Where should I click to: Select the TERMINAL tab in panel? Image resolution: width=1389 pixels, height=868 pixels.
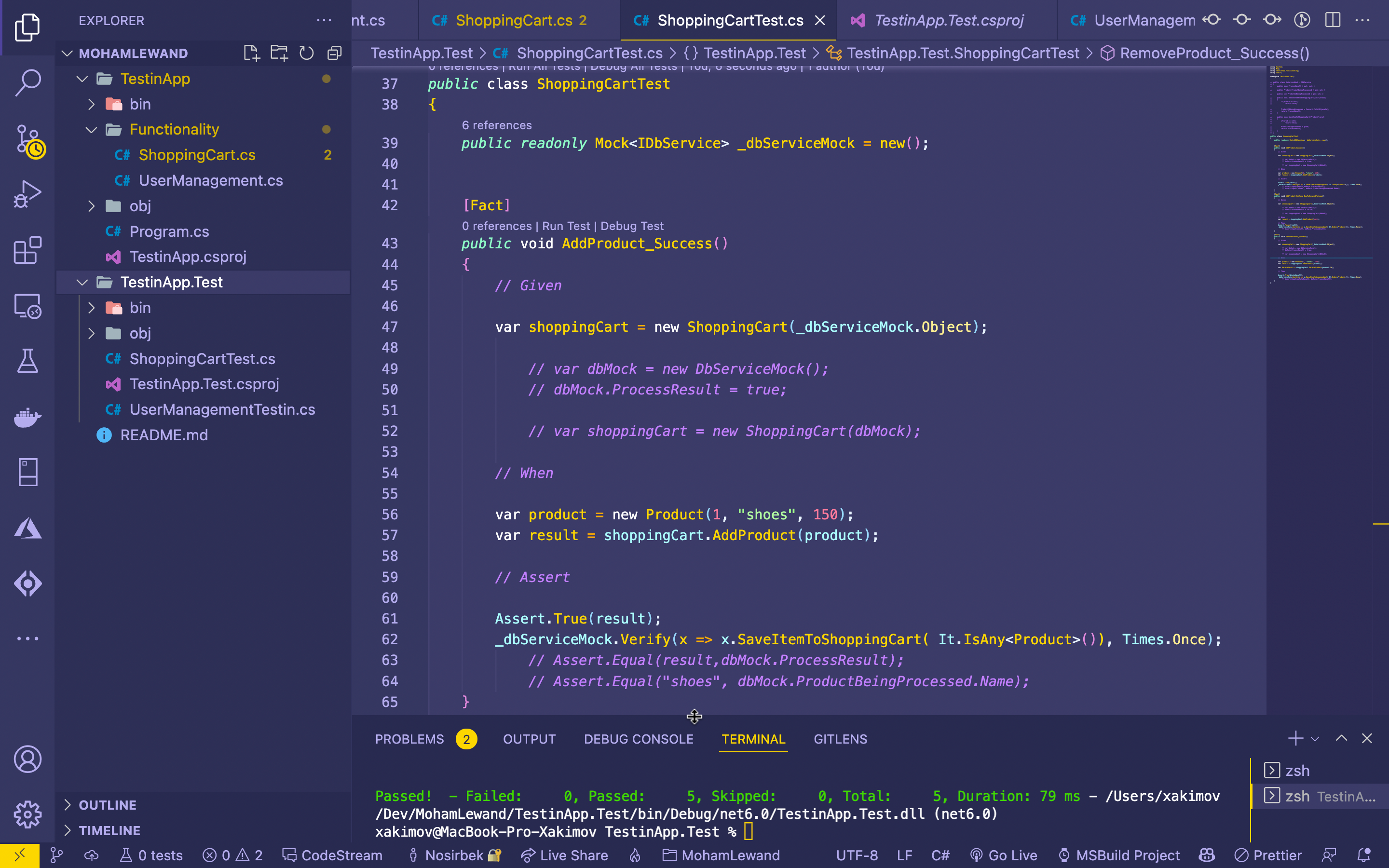click(x=753, y=738)
